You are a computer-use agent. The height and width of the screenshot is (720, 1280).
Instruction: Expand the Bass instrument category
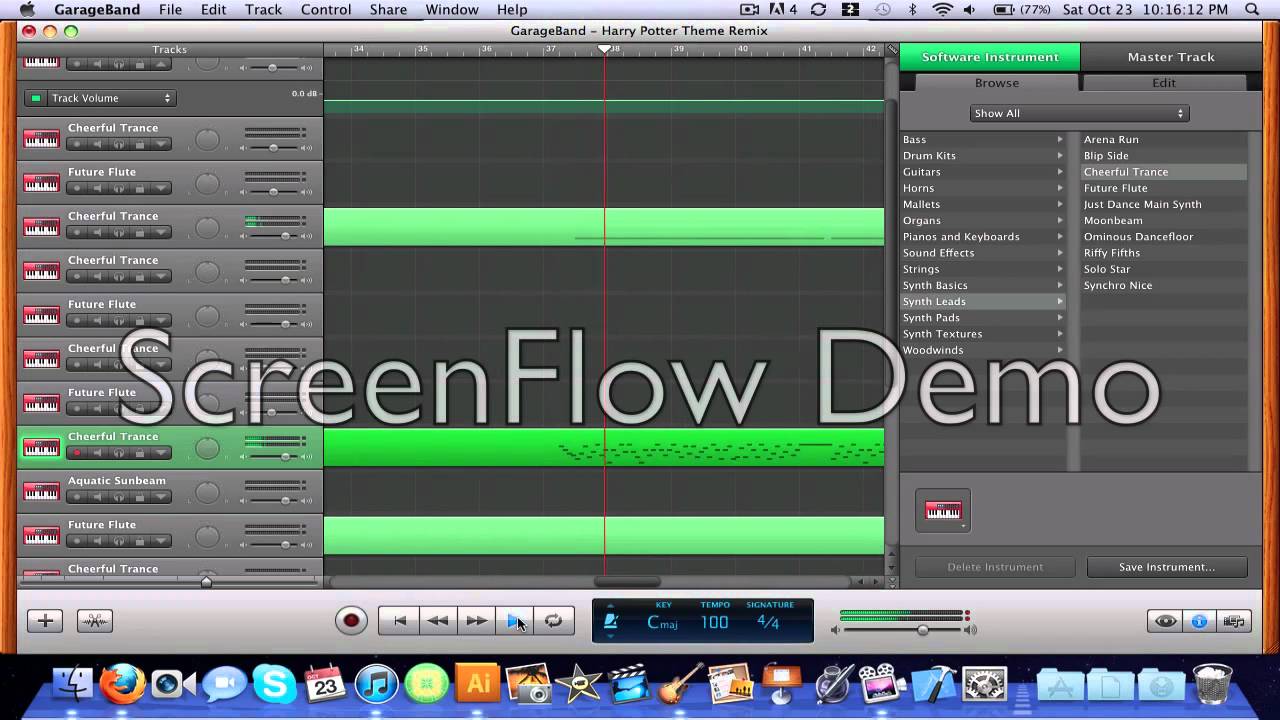pyautogui.click(x=982, y=139)
